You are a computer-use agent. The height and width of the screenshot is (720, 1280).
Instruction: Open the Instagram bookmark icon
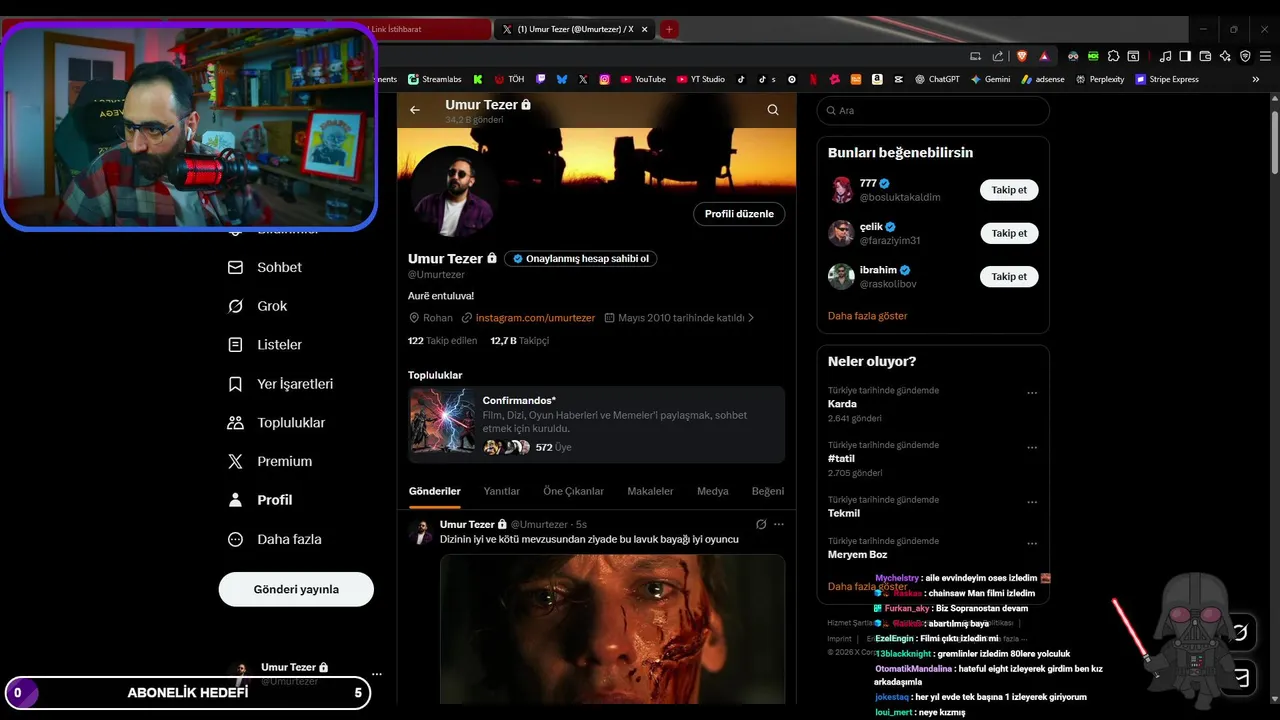pos(605,79)
